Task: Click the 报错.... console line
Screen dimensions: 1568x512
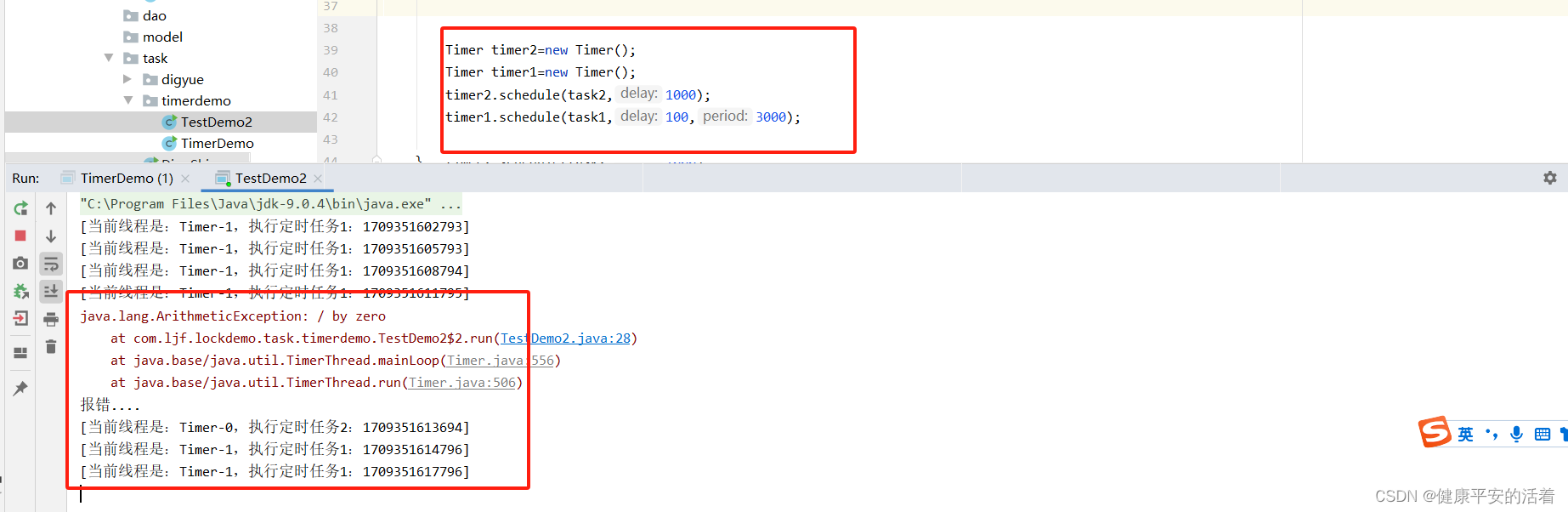Action: (x=110, y=406)
